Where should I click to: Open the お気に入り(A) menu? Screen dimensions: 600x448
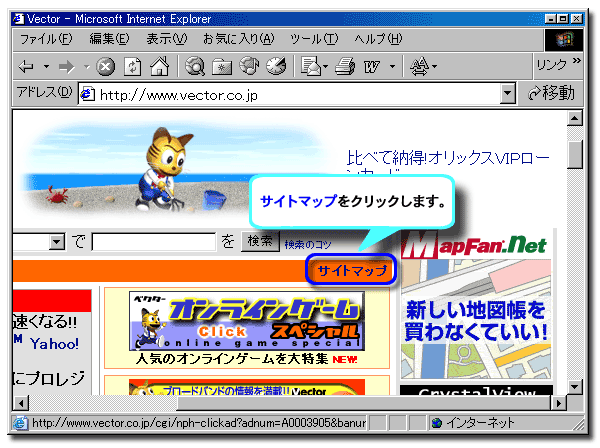point(238,39)
